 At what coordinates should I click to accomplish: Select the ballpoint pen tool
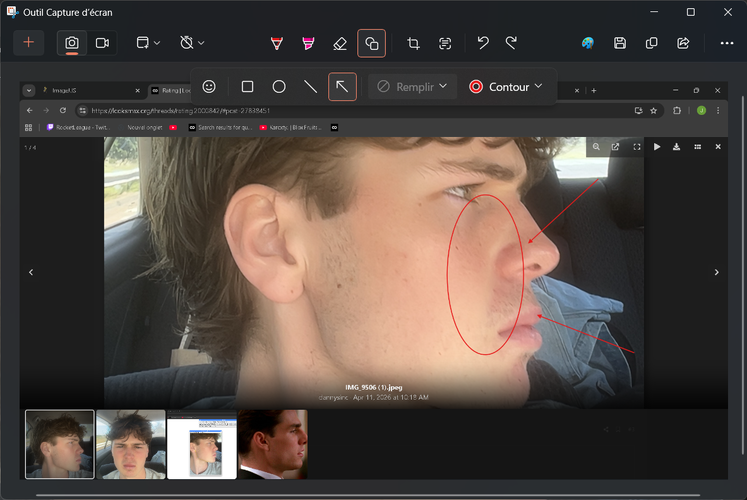click(277, 43)
